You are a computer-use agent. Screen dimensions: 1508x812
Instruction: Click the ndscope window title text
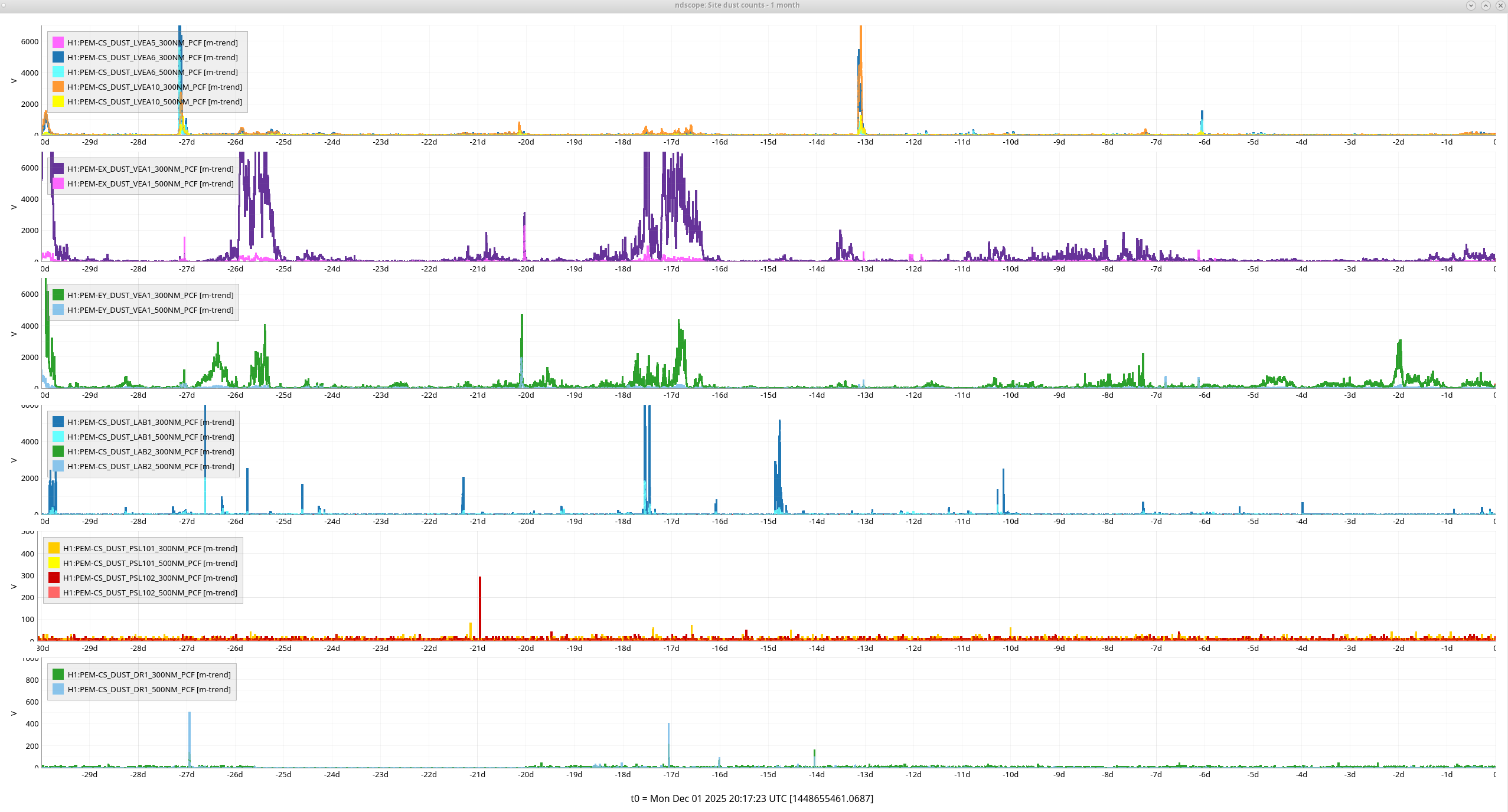737,5
